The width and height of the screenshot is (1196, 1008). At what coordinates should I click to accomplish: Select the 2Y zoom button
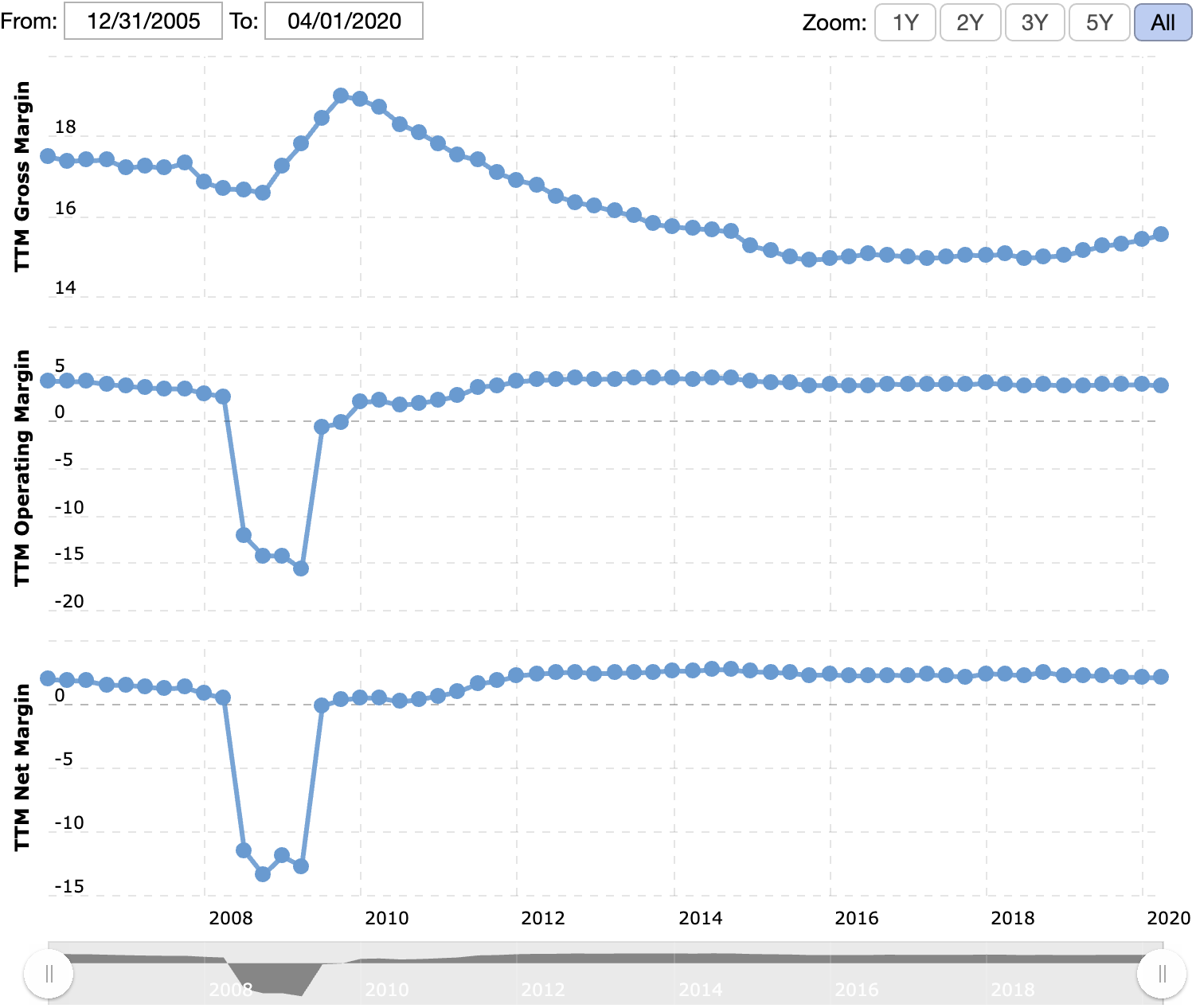[970, 22]
